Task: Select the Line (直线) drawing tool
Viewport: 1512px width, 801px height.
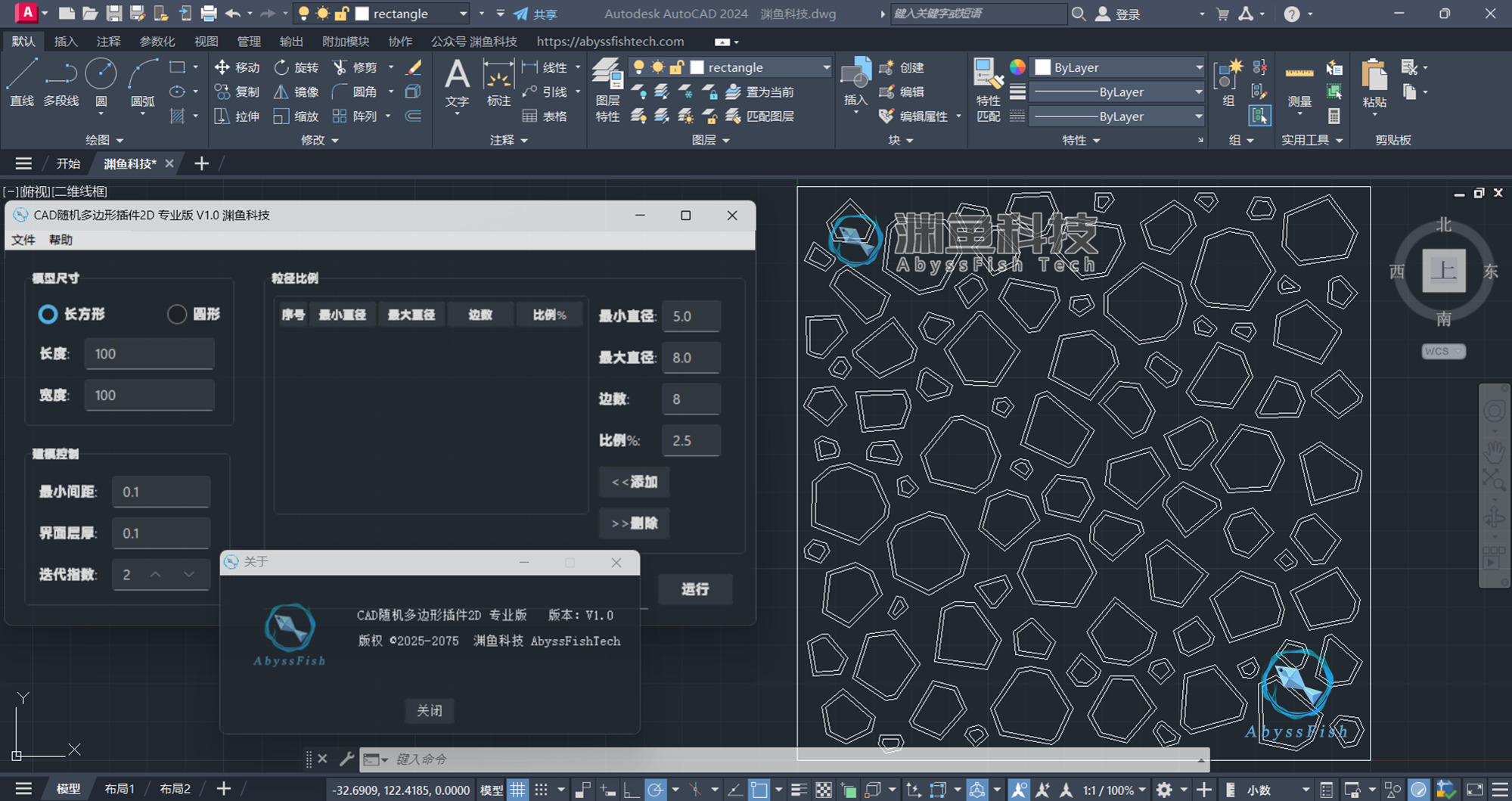Action: pyautogui.click(x=21, y=82)
